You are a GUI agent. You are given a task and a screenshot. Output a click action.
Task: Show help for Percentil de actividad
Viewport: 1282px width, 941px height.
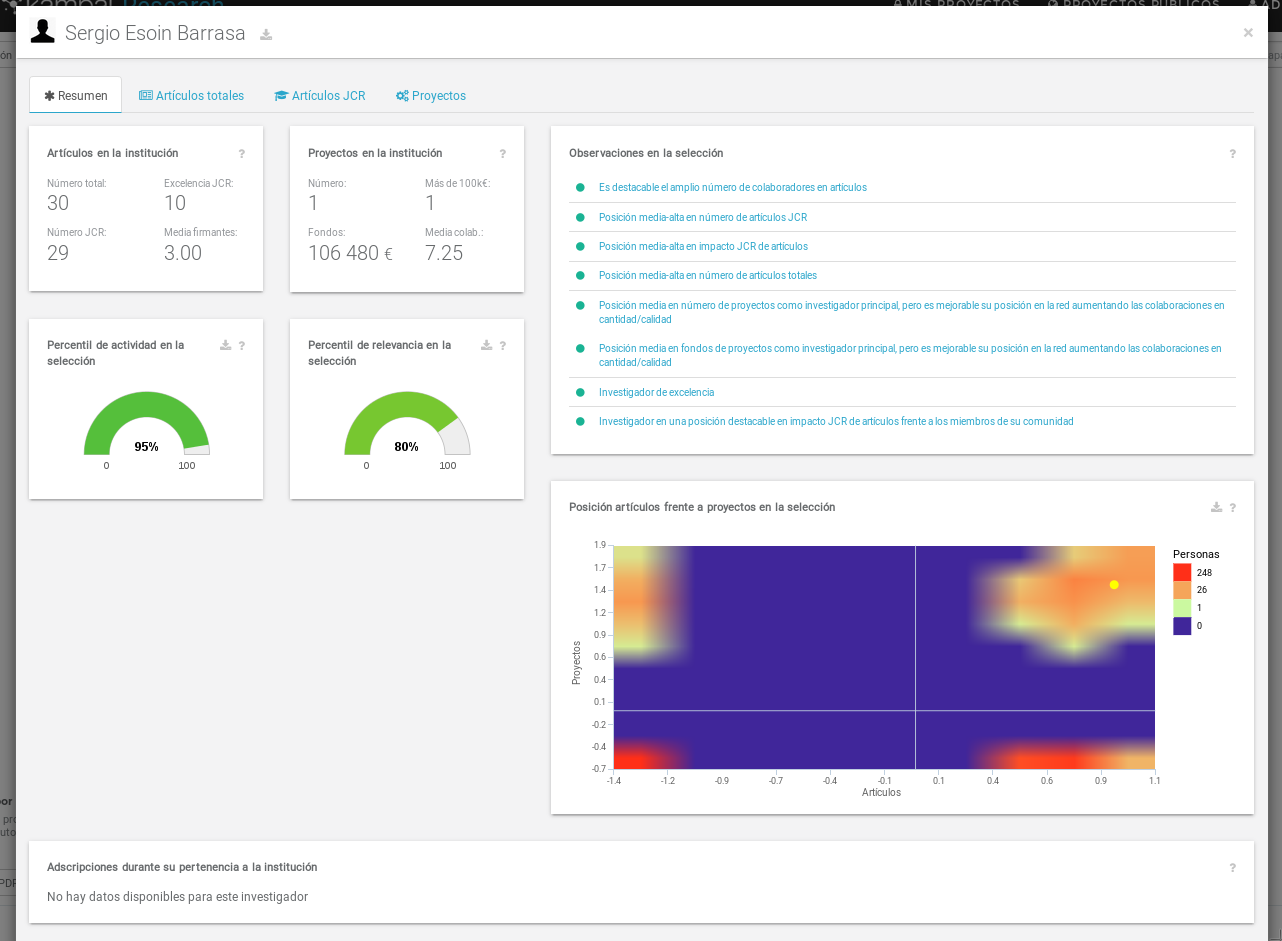click(242, 346)
